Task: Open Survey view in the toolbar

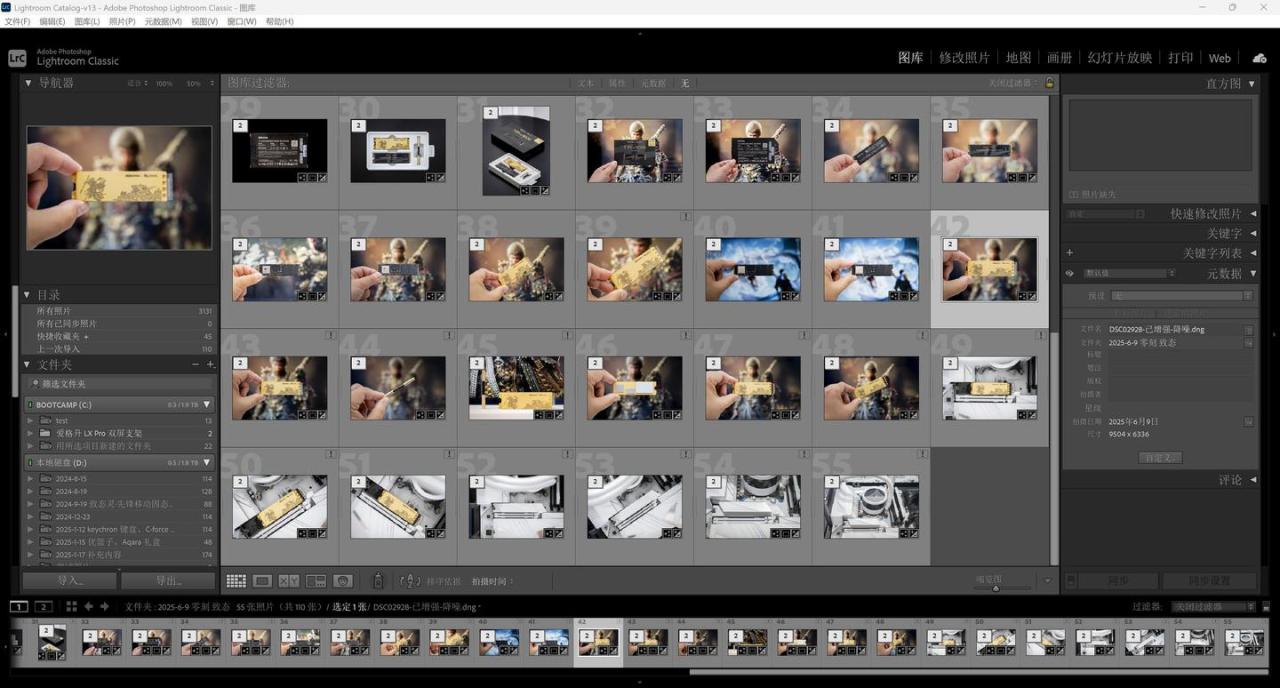Action: [x=316, y=580]
